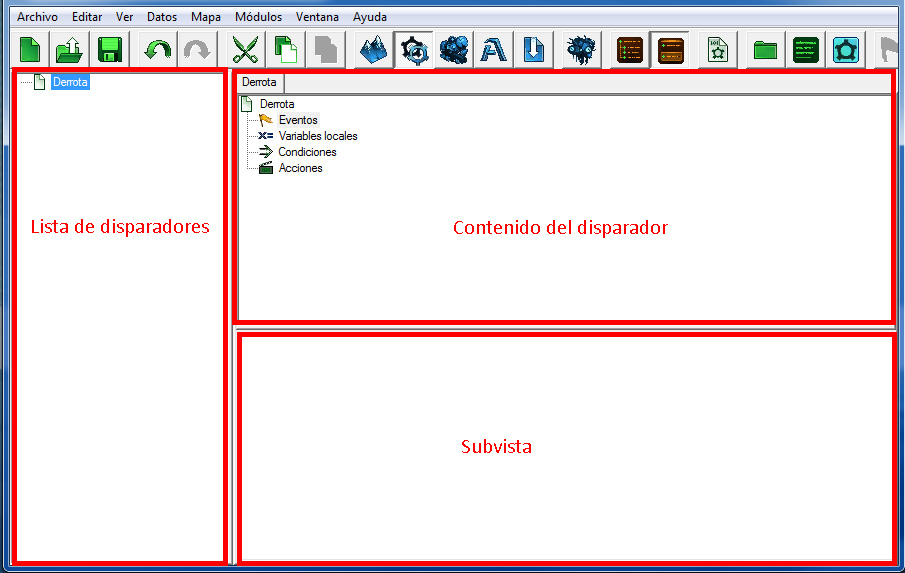This screenshot has height=573, width=905.
Task: Click the document-with-gear script icon
Action: (718, 50)
